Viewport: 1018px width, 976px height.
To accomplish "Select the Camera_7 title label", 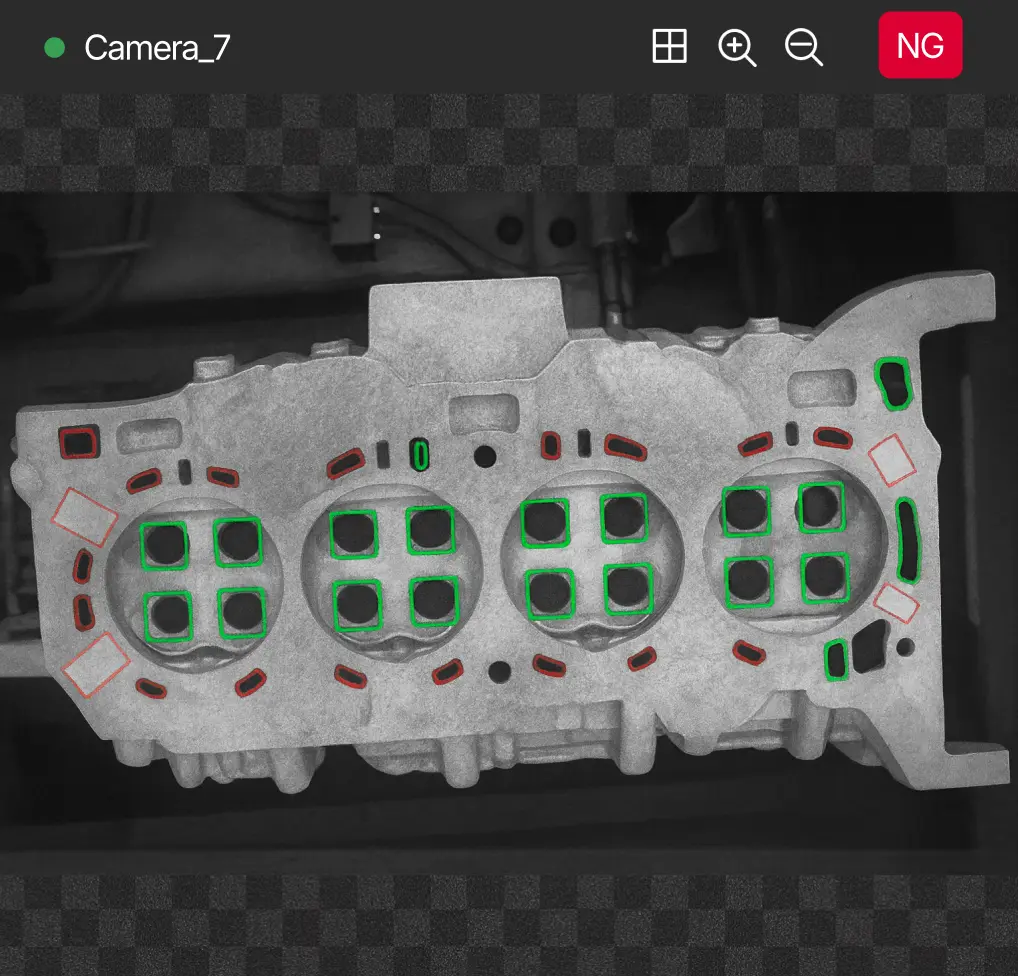I will click(x=157, y=48).
